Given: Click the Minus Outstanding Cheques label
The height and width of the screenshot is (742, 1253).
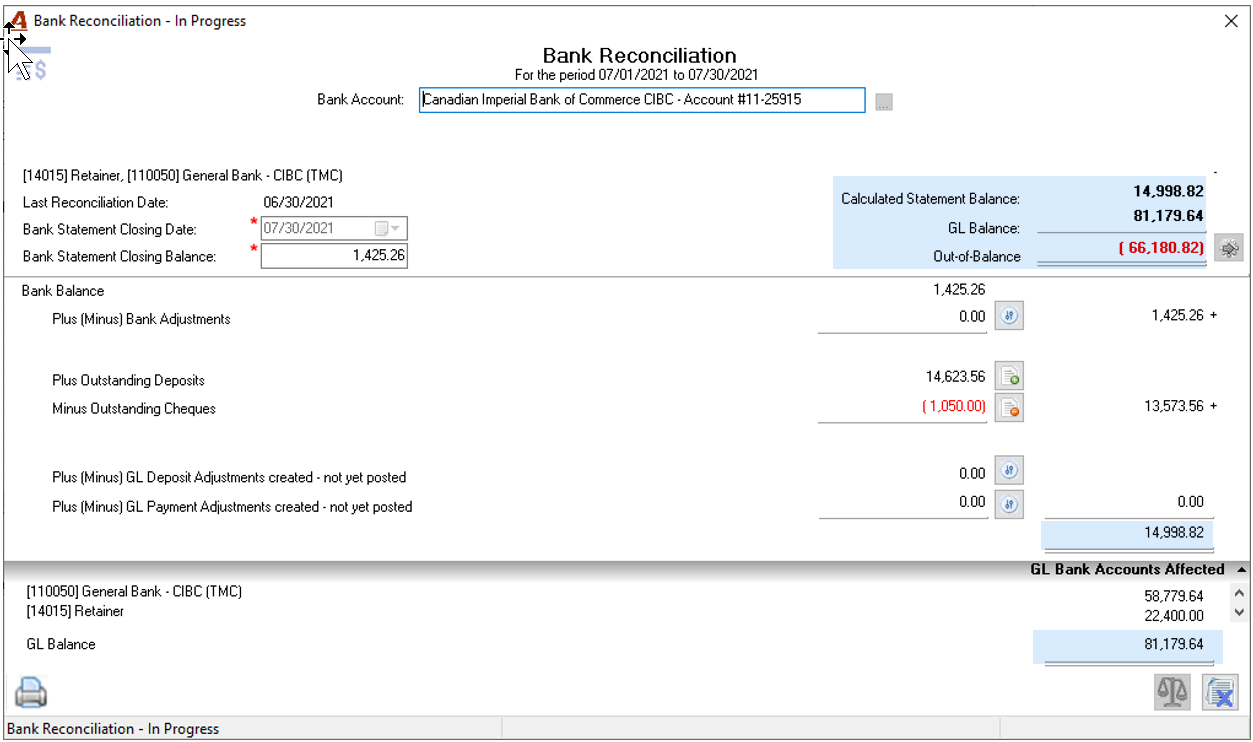Looking at the screenshot, I should [x=134, y=408].
